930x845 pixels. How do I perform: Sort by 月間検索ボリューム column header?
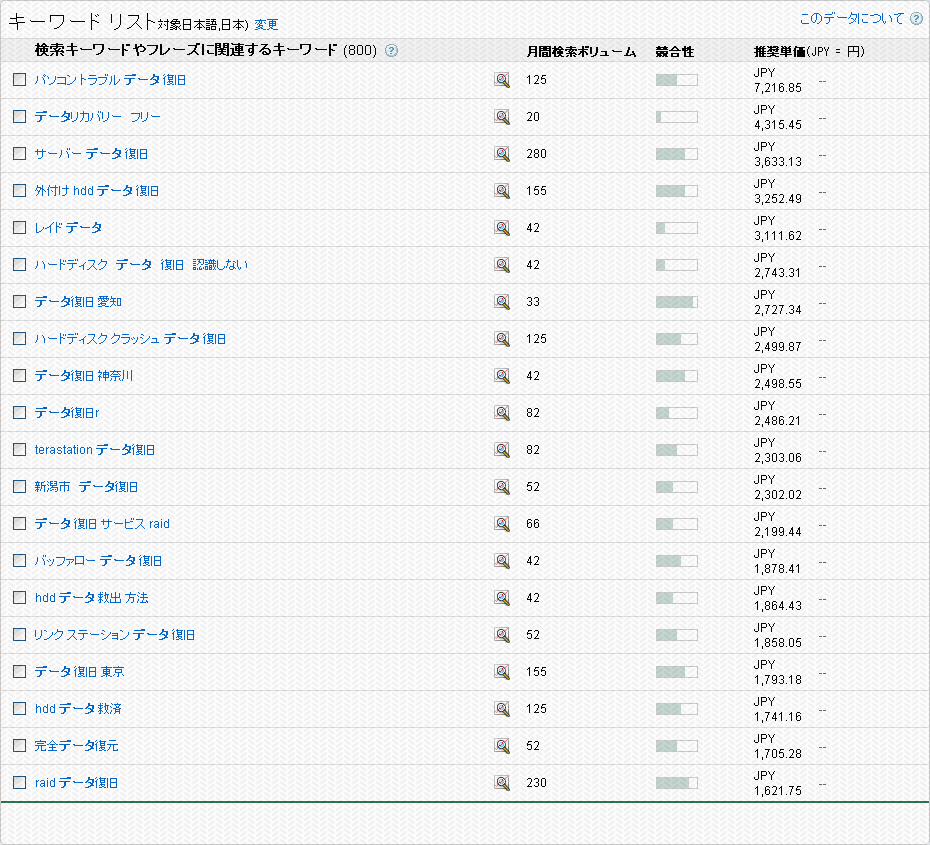pos(581,51)
